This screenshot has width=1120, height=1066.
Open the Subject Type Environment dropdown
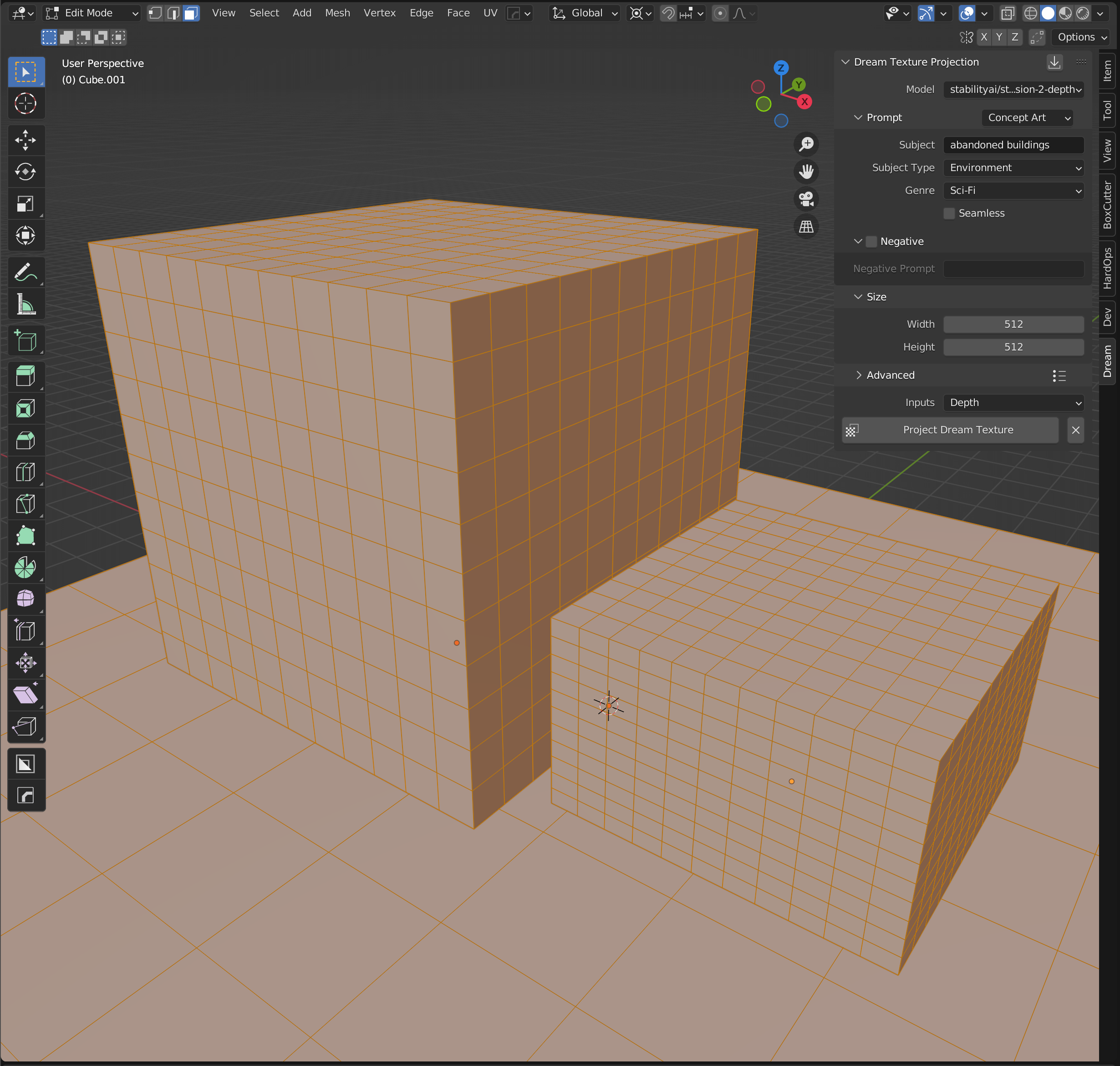pos(1013,168)
